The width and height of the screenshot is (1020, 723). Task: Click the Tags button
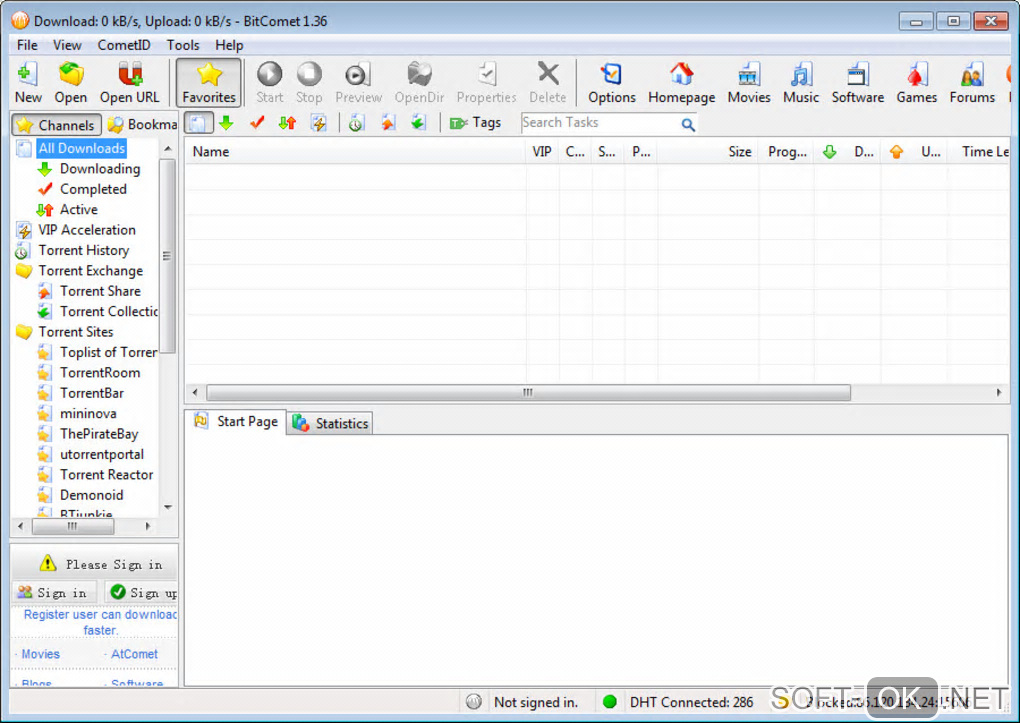coord(476,123)
